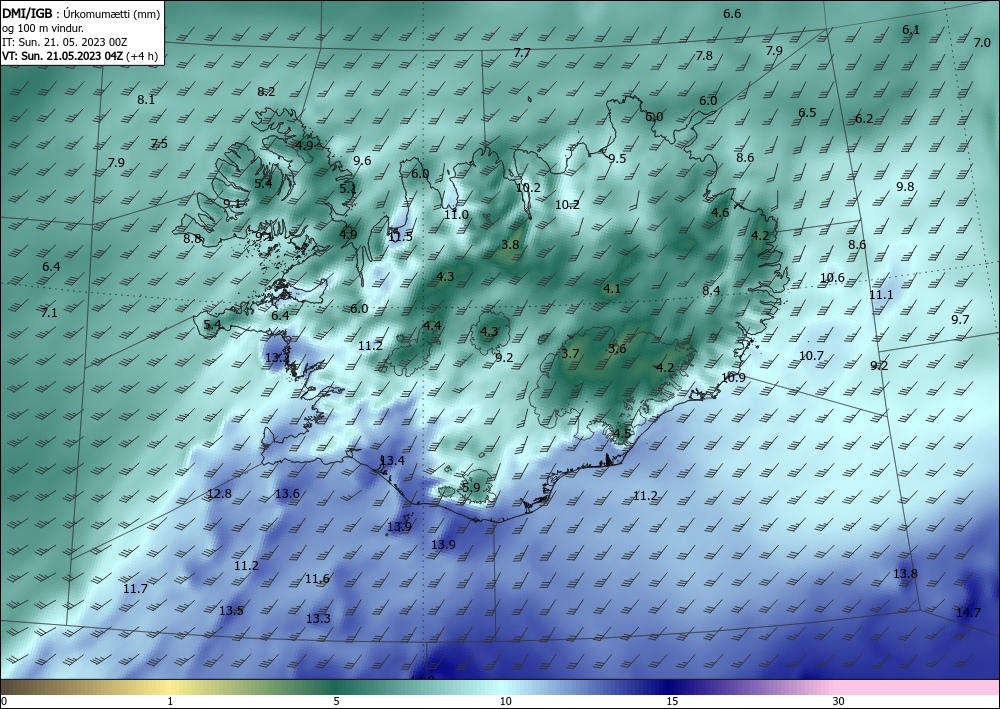The height and width of the screenshot is (709, 1000).
Task: Click the map value 5.1
Action: click(x=348, y=189)
